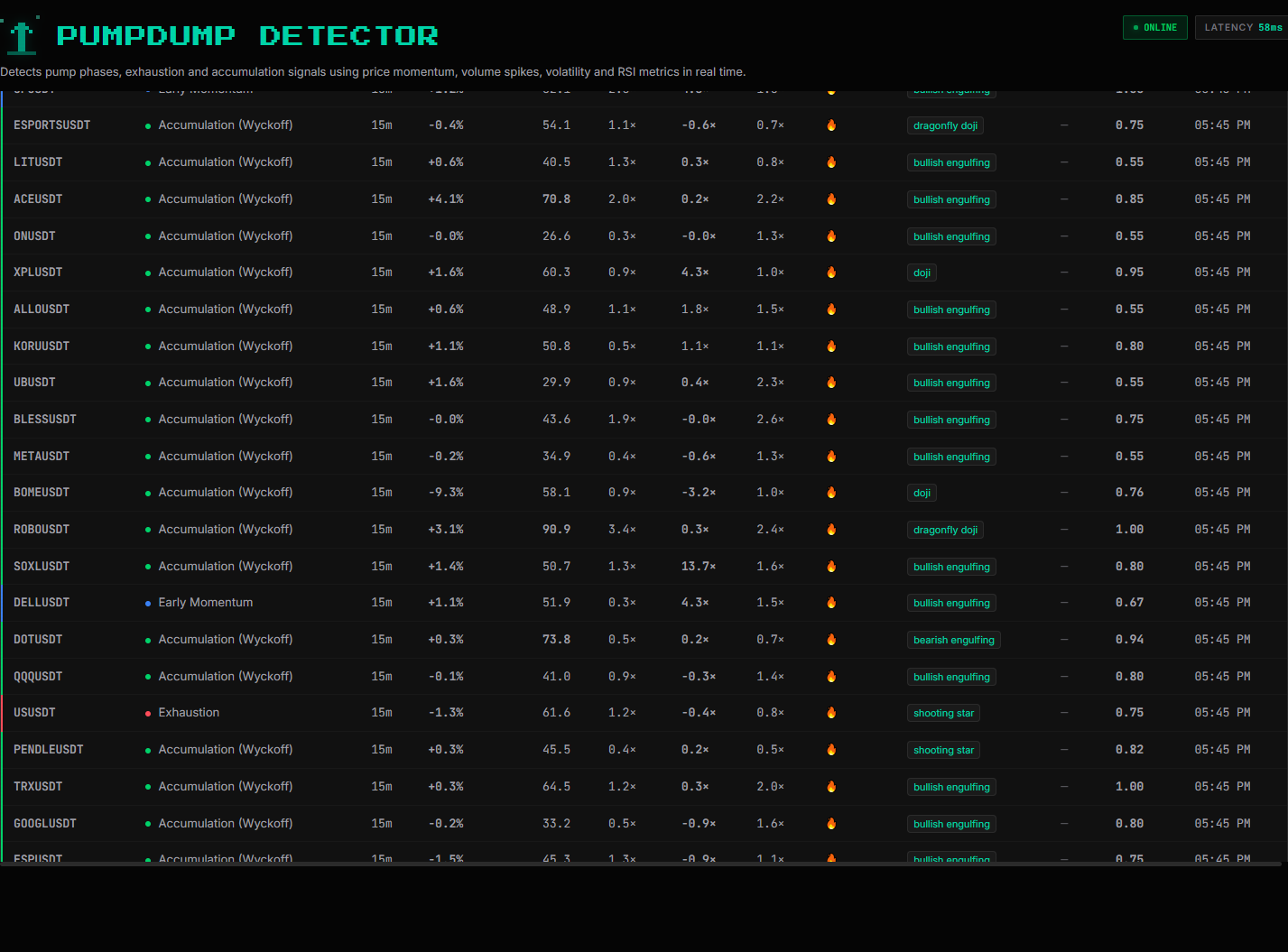Select the TRXUSDT symbol

38,787
